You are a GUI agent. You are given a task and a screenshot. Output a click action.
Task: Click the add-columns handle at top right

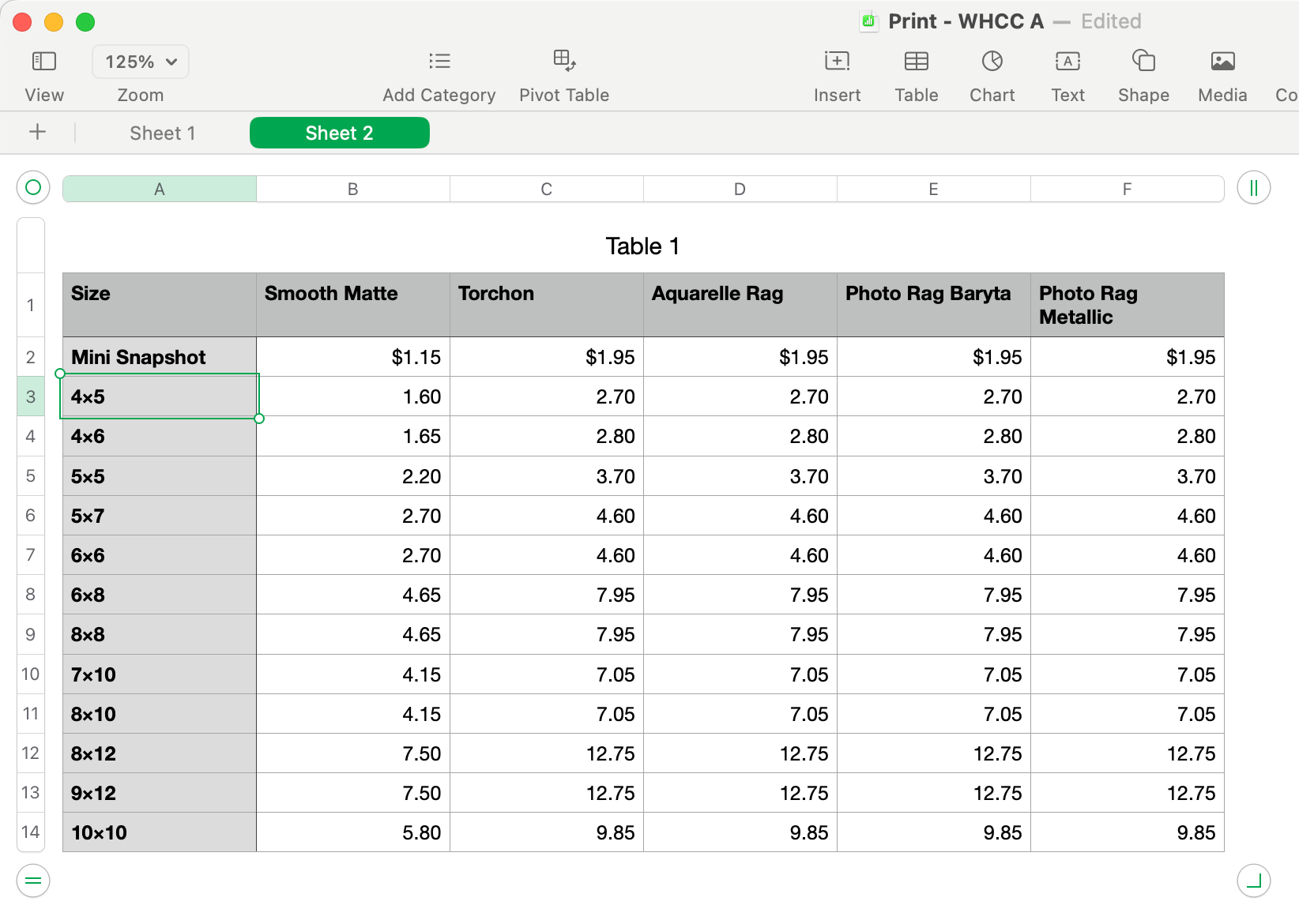coord(1253,188)
